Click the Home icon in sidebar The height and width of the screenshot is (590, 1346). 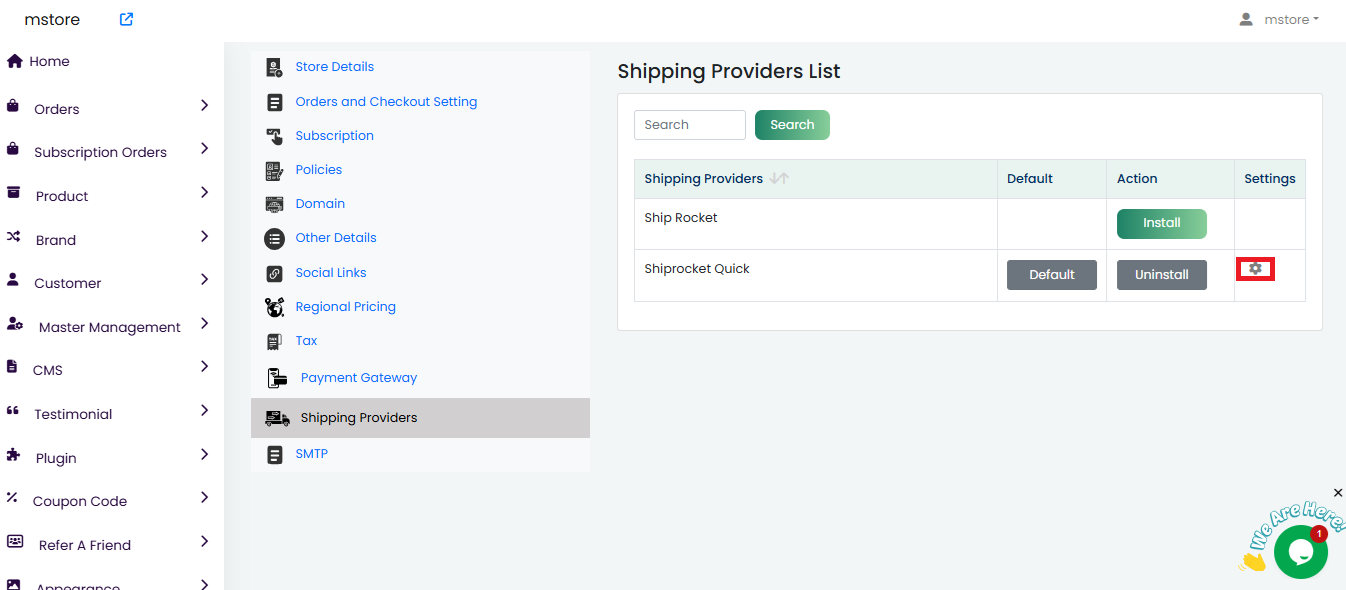tap(15, 61)
